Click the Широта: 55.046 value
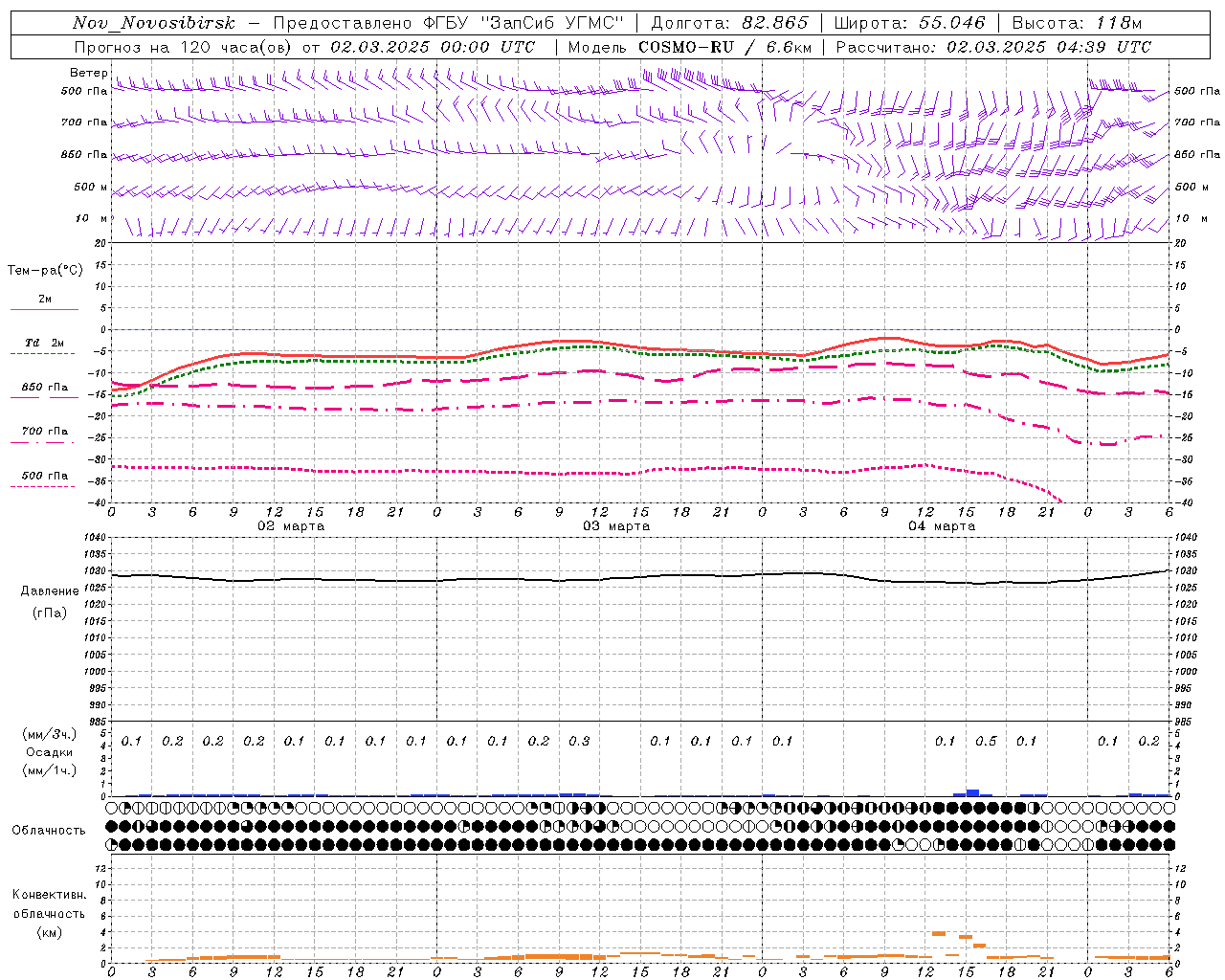Viewport: 1225px width, 980px height. [x=909, y=23]
